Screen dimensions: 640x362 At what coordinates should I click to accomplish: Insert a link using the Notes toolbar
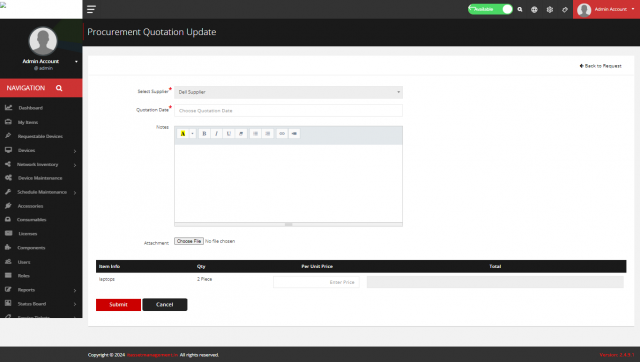pos(282,133)
